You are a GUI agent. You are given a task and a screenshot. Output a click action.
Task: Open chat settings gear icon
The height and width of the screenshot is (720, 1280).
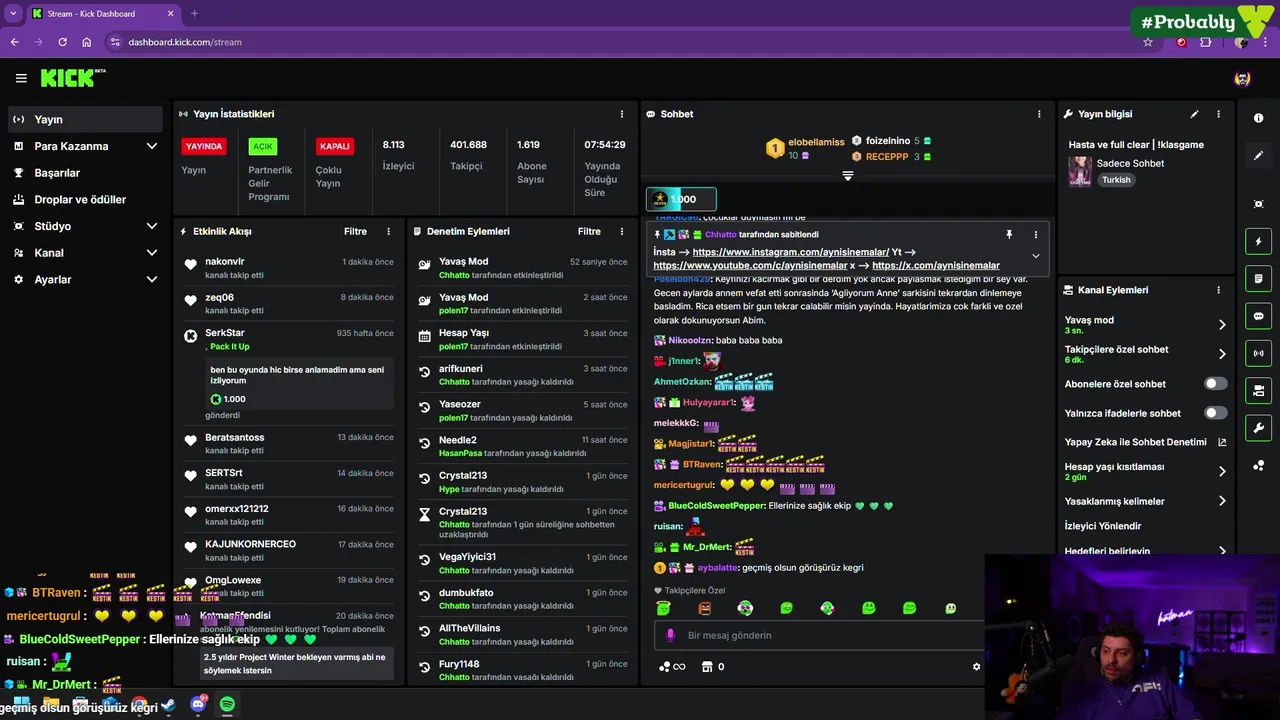[977, 667]
